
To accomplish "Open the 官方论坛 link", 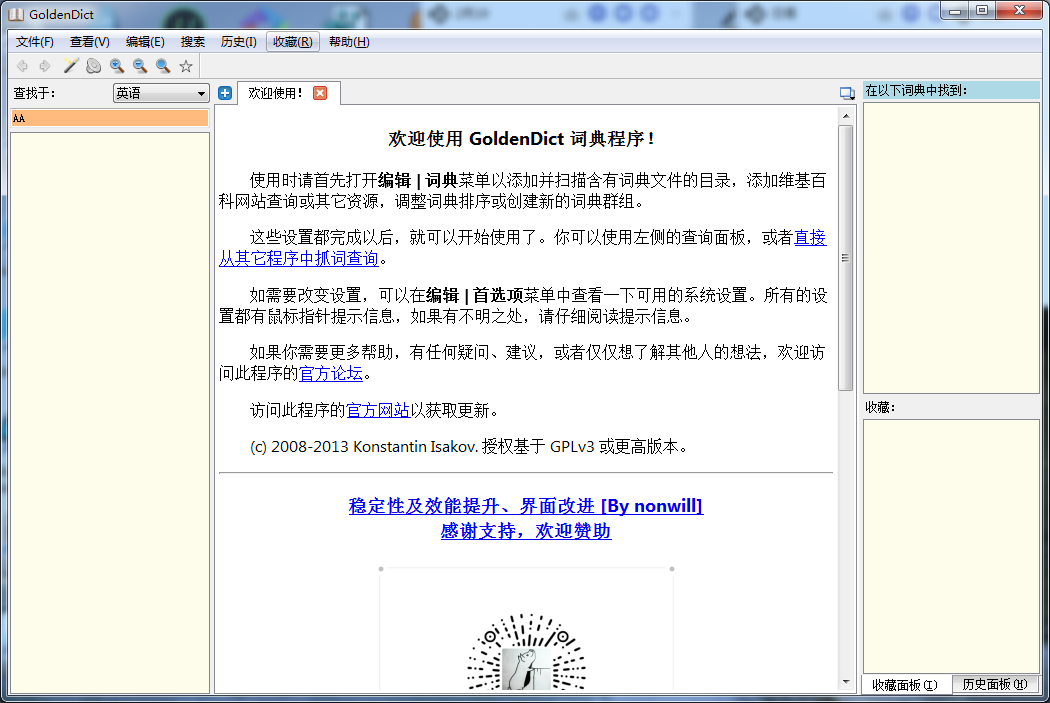I will coord(331,374).
